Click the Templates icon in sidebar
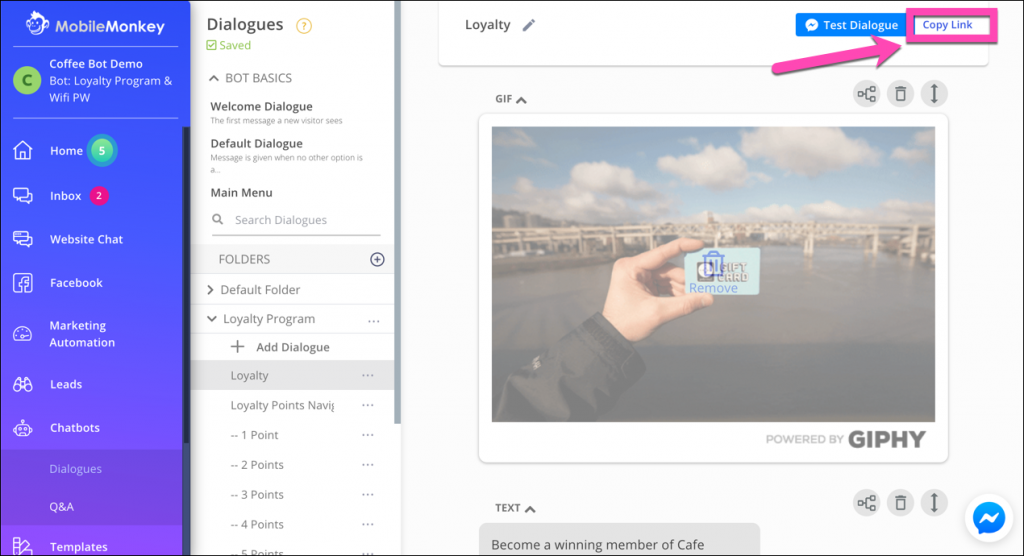Image resolution: width=1024 pixels, height=556 pixels. coord(22,546)
